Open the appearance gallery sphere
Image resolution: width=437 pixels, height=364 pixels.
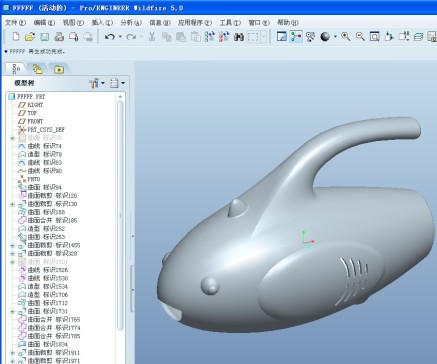pos(325,36)
